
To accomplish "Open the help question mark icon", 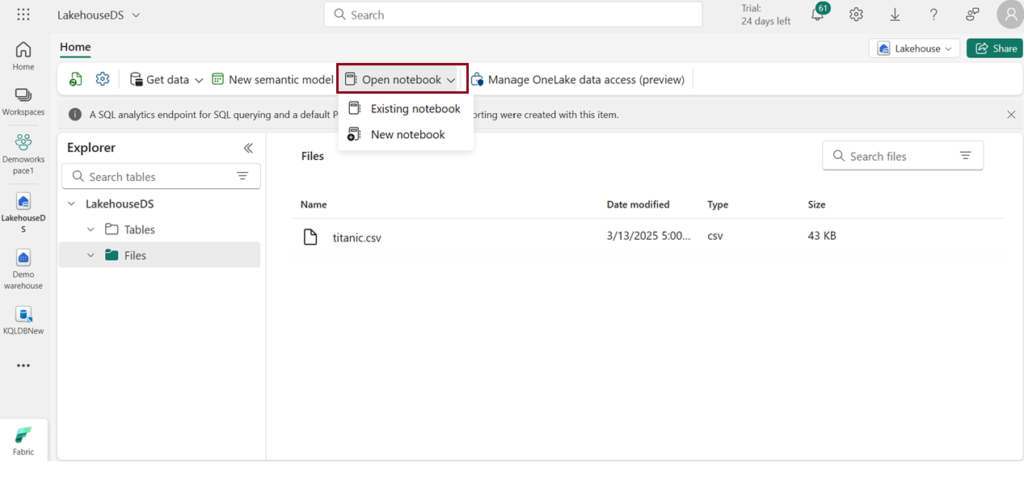I will (933, 15).
